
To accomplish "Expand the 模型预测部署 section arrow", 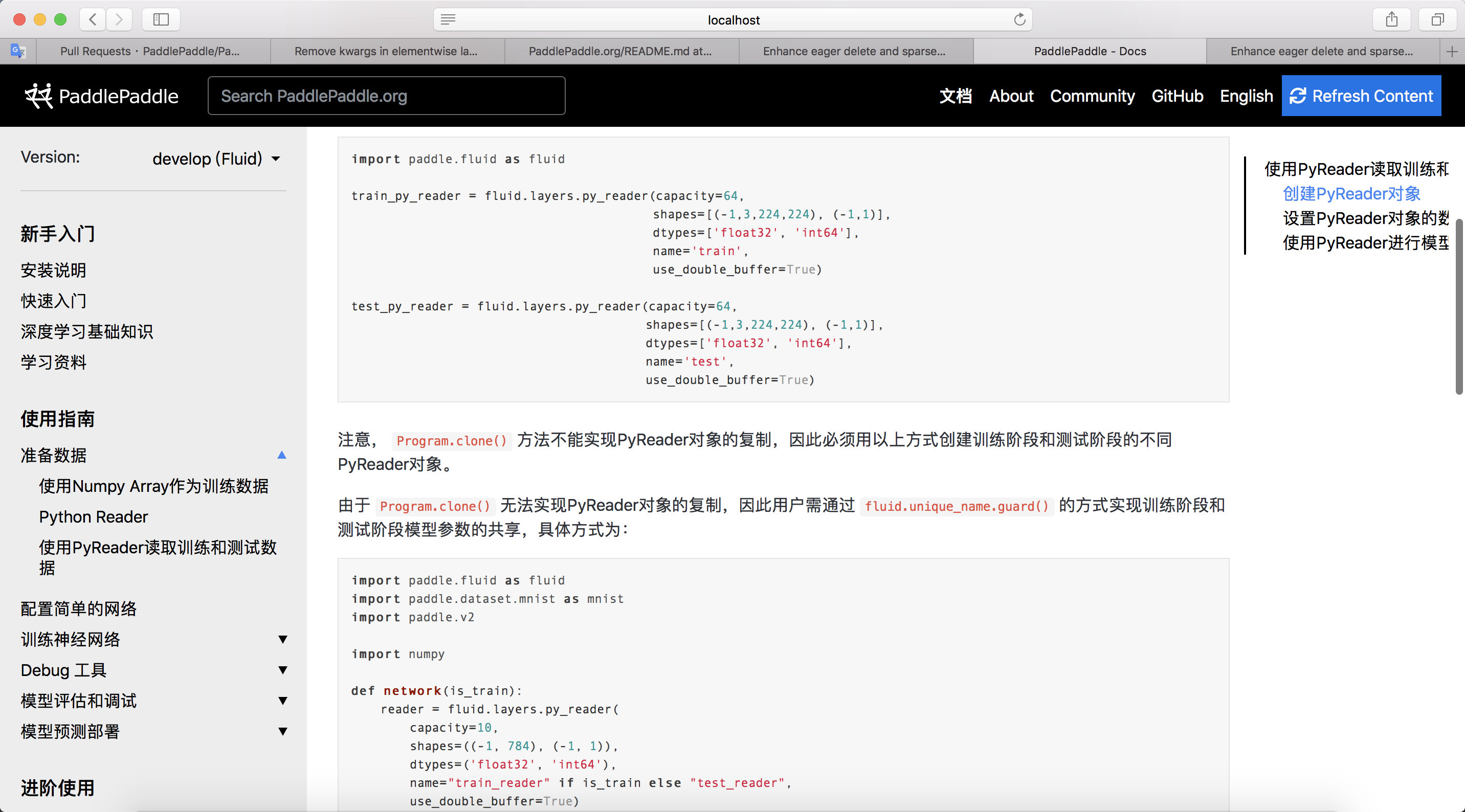I will (x=283, y=731).
